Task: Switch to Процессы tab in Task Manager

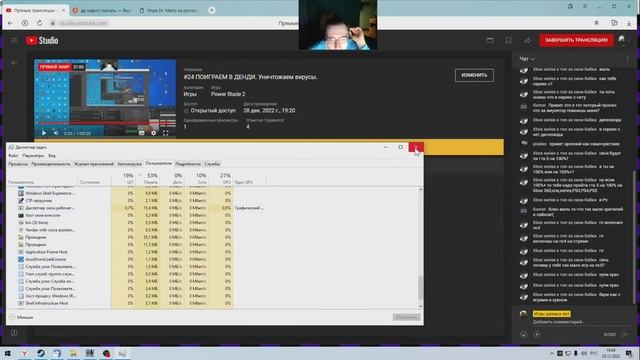Action: pyautogui.click(x=18, y=164)
